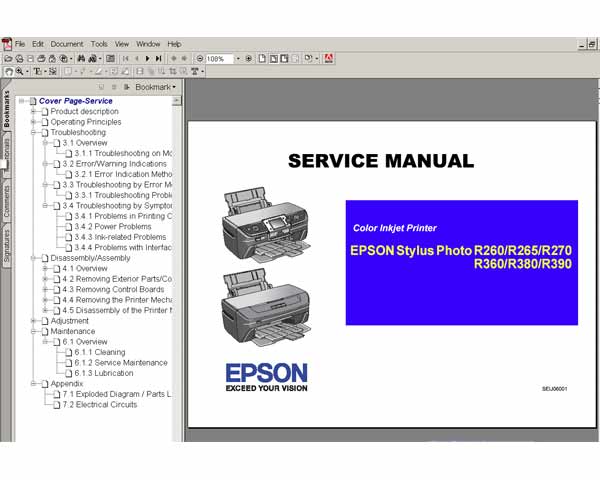Click the Print icon in toolbar
The image size is (600, 480).
coord(41,59)
